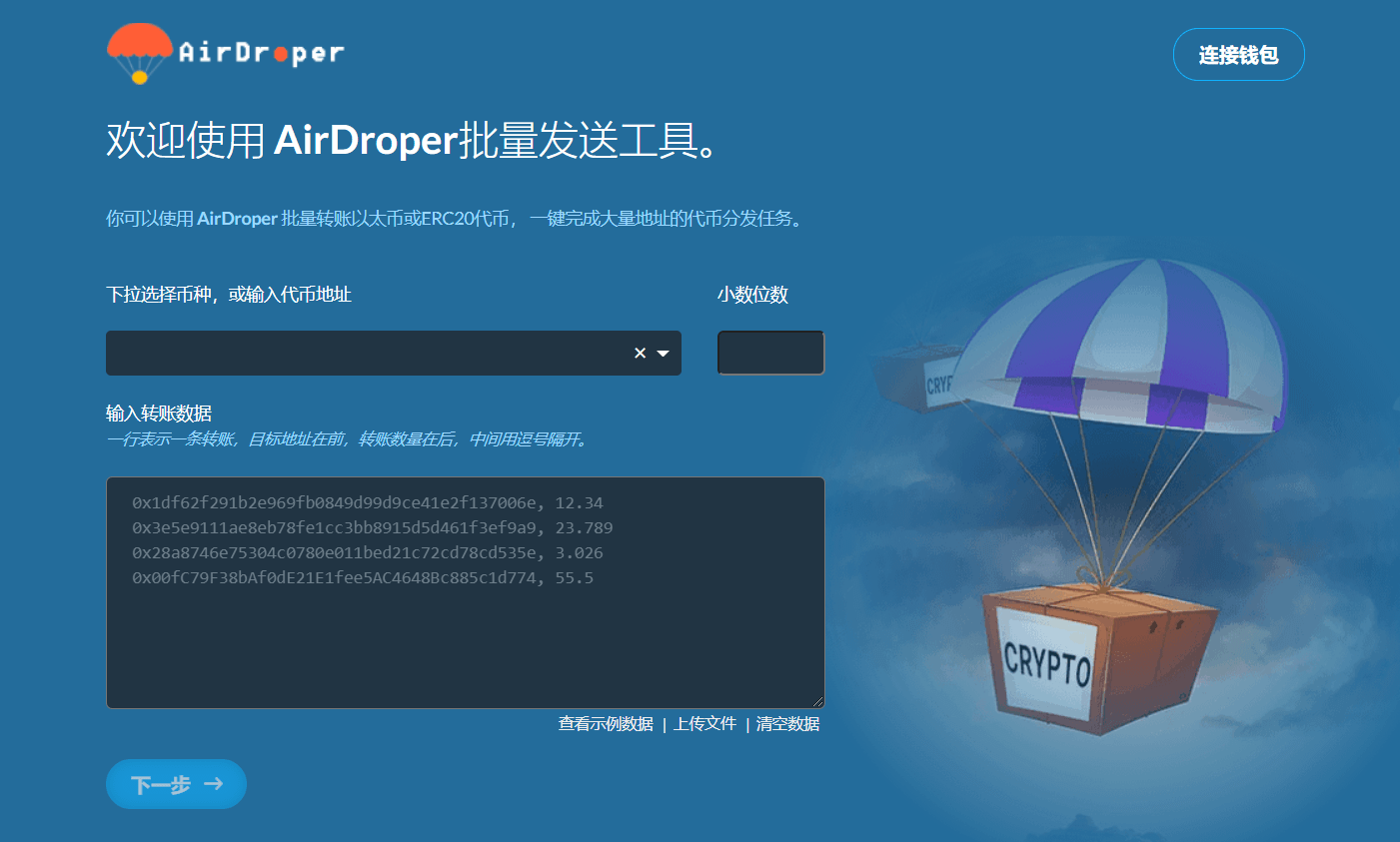Click the 连接钱包 connect wallet button

(1238, 54)
